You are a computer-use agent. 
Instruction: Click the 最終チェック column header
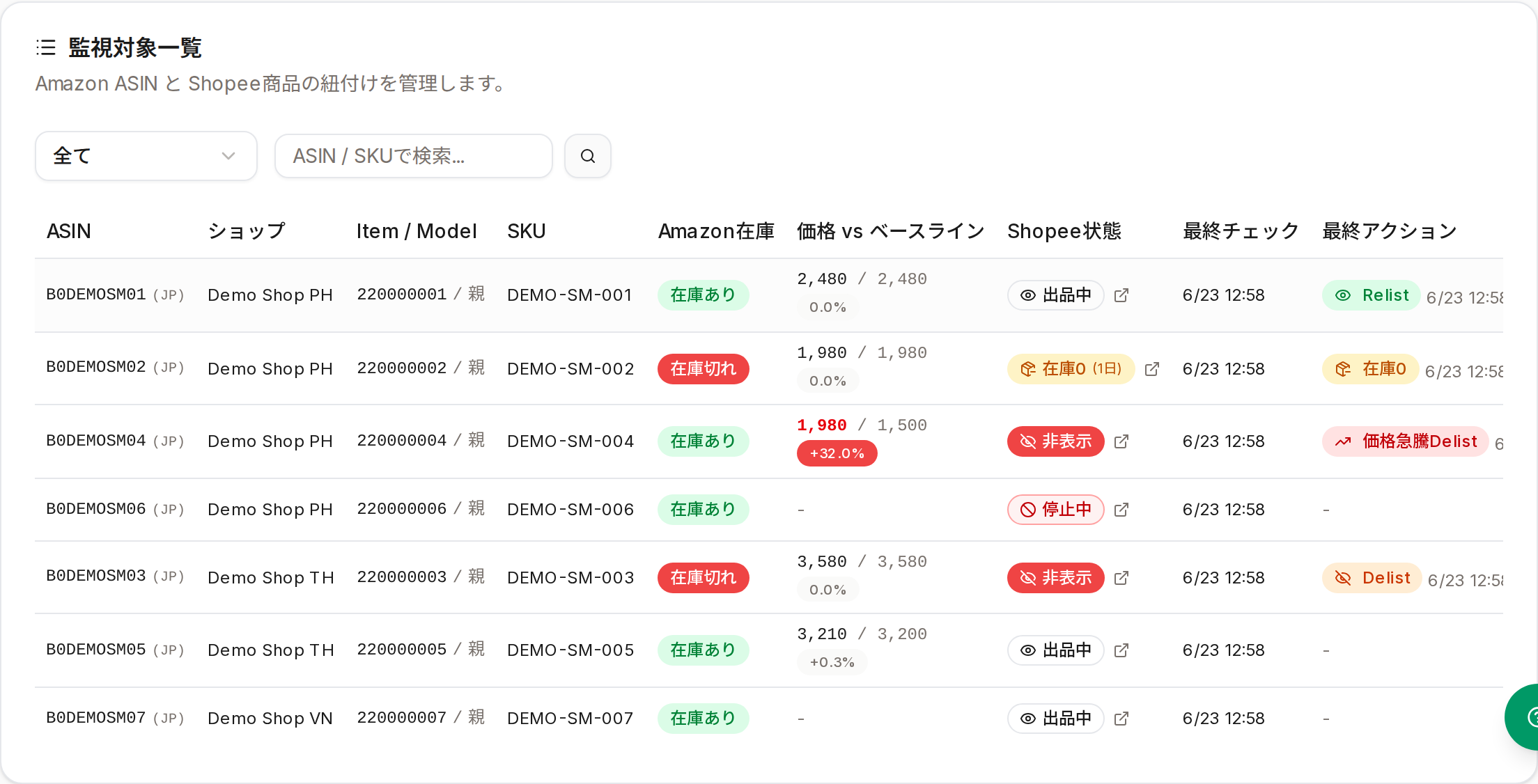click(1241, 231)
